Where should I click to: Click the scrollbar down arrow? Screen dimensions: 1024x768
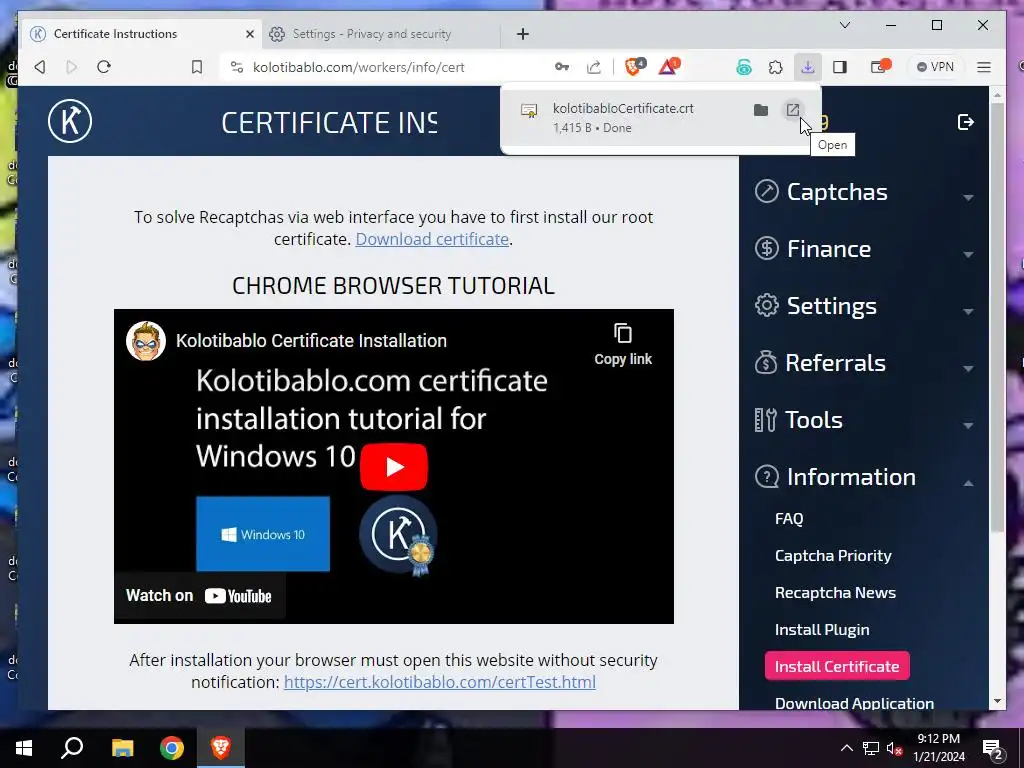click(x=997, y=701)
